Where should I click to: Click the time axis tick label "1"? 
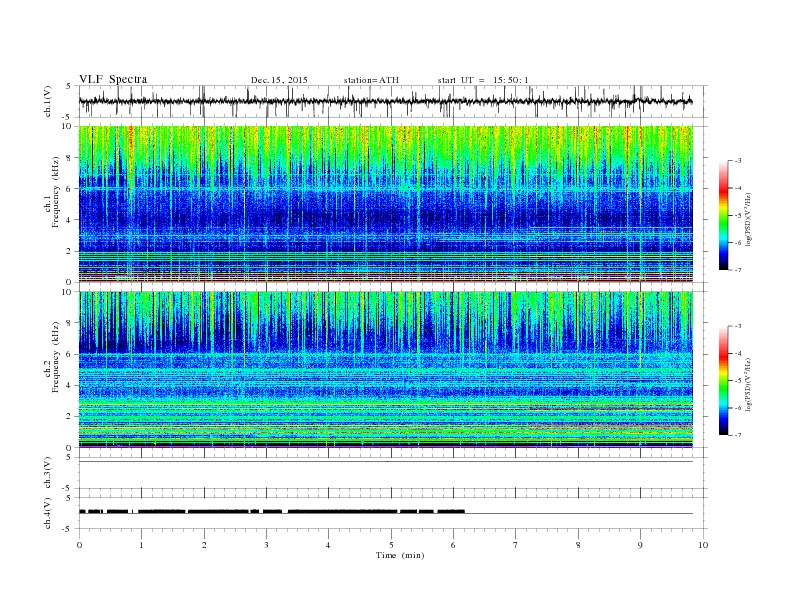point(142,545)
